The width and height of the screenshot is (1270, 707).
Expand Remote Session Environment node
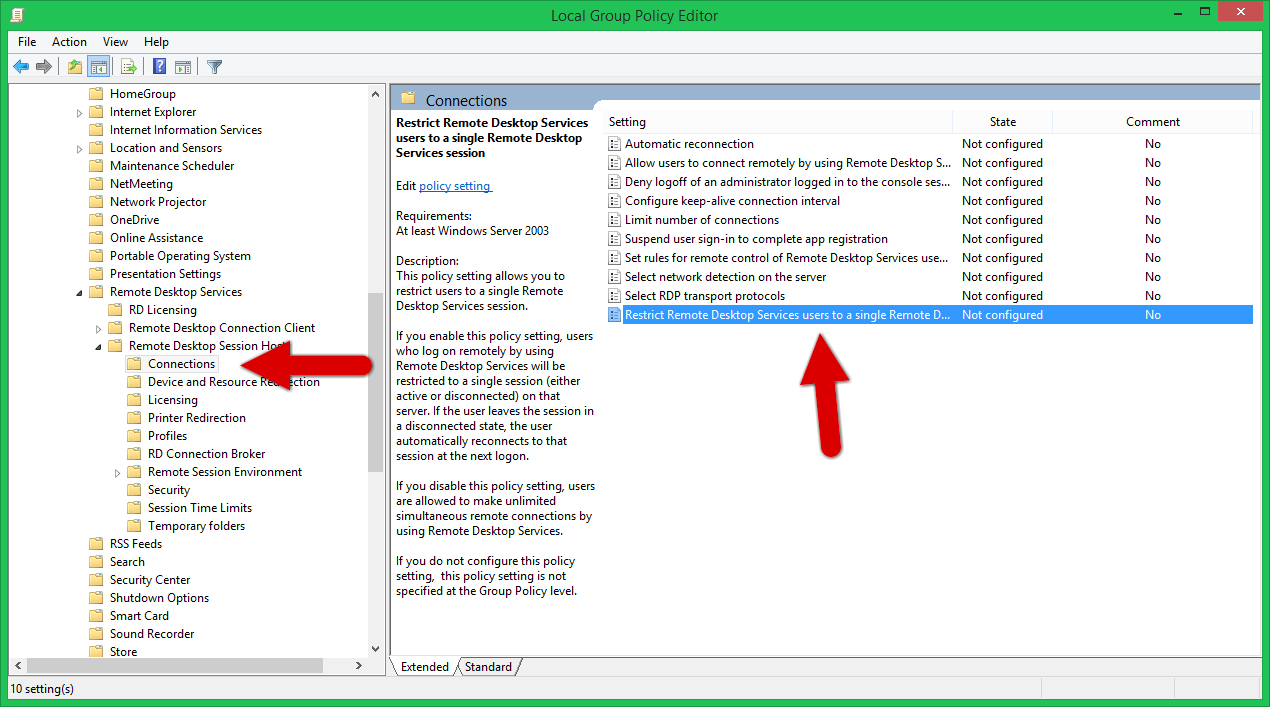[118, 473]
